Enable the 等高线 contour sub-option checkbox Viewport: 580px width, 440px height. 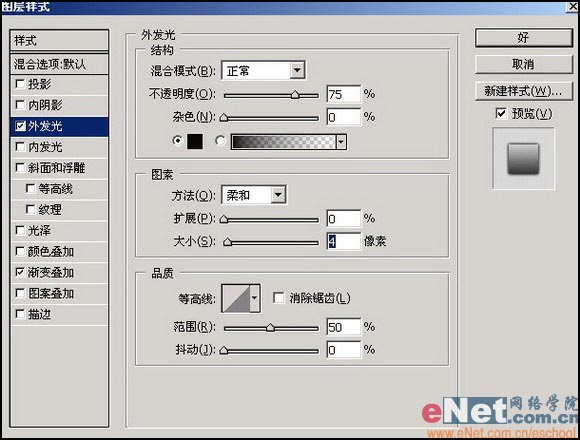pyautogui.click(x=30, y=189)
